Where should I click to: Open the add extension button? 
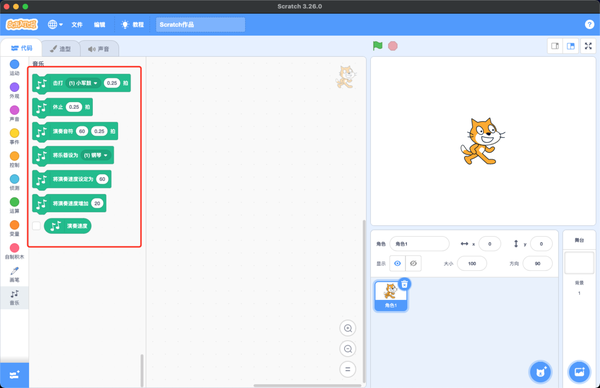[15, 375]
